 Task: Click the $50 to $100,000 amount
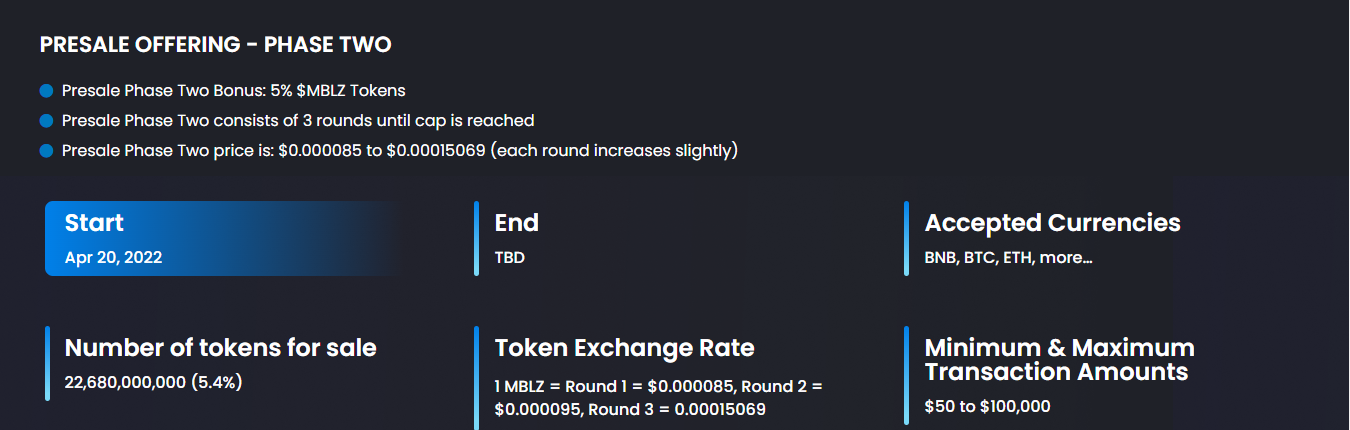(988, 406)
